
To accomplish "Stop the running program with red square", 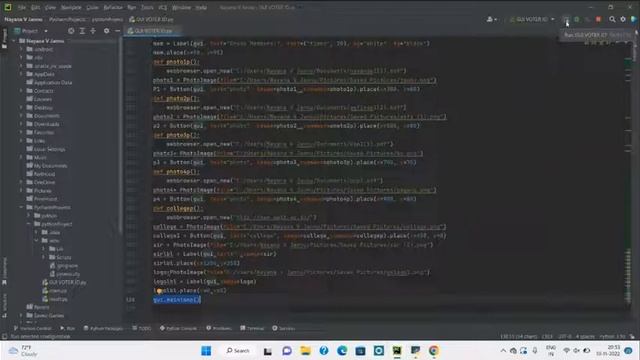I will [598, 19].
